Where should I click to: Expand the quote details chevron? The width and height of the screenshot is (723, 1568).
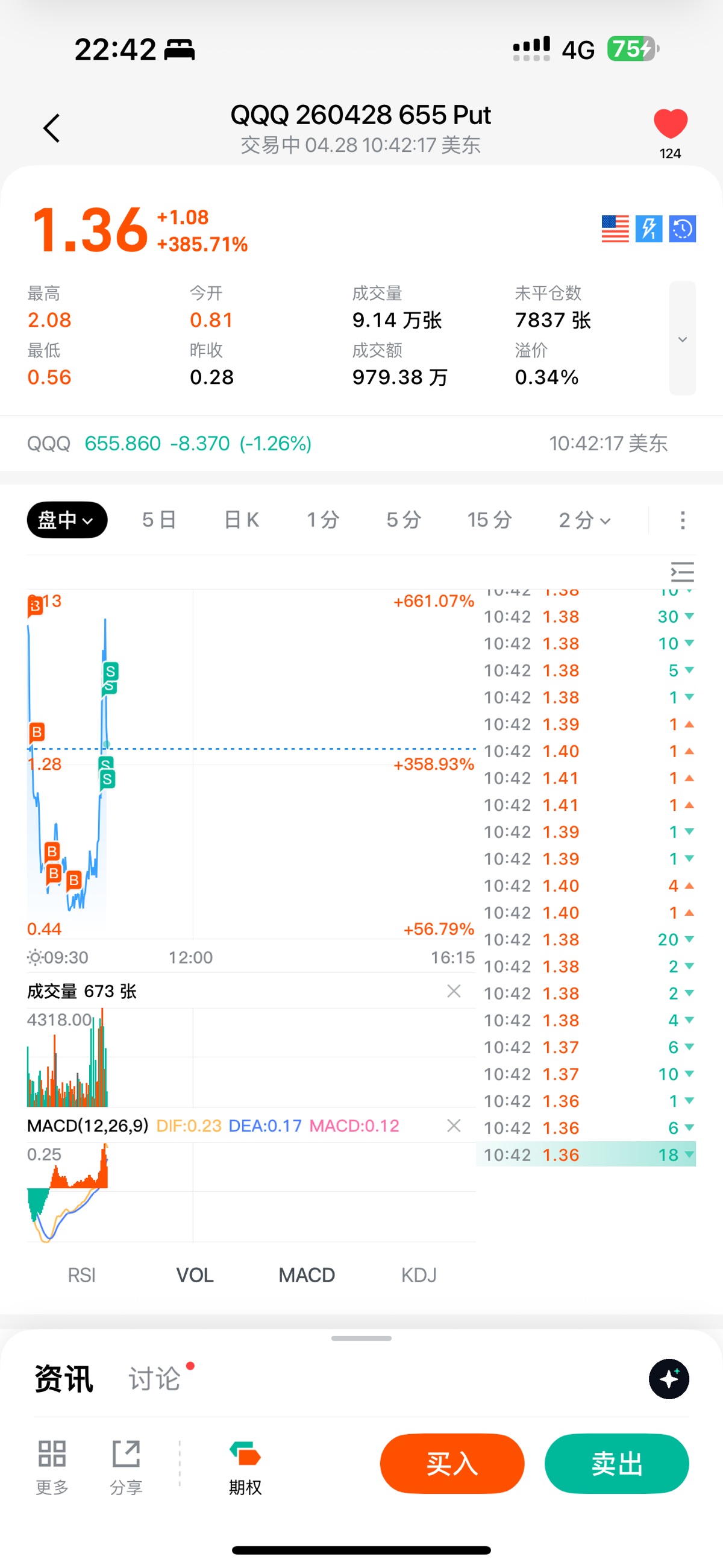[682, 339]
